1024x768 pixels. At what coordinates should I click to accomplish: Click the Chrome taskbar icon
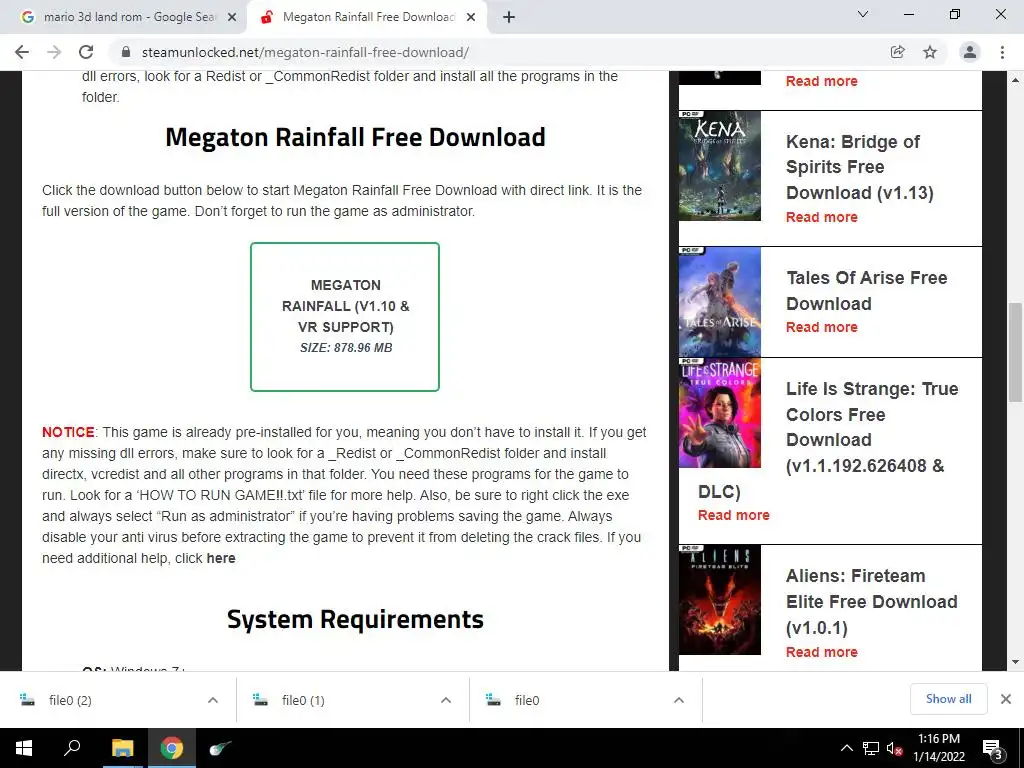172,748
